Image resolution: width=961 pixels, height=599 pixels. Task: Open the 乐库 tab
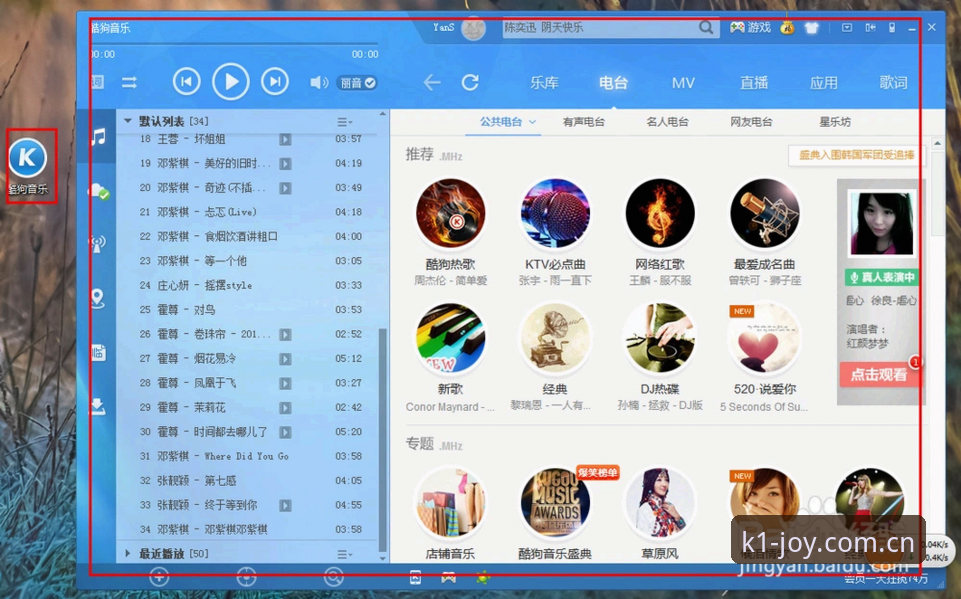[544, 82]
